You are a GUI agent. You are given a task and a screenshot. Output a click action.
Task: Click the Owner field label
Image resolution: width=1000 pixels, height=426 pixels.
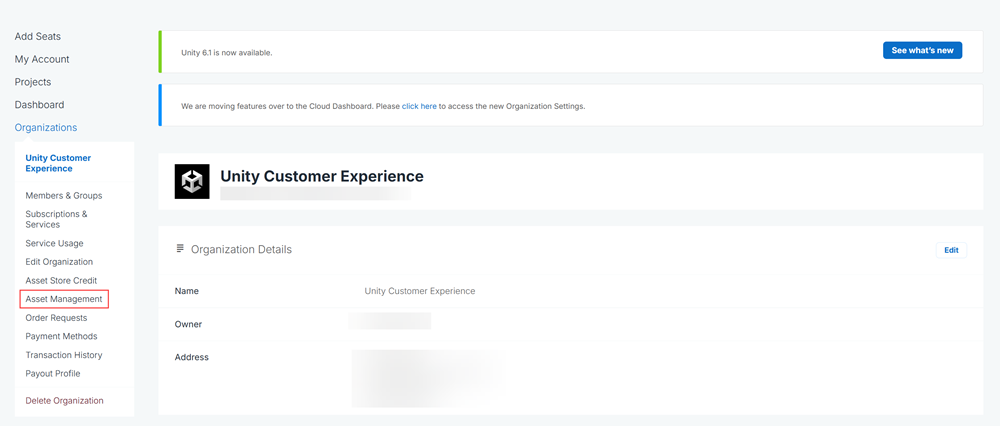188,324
